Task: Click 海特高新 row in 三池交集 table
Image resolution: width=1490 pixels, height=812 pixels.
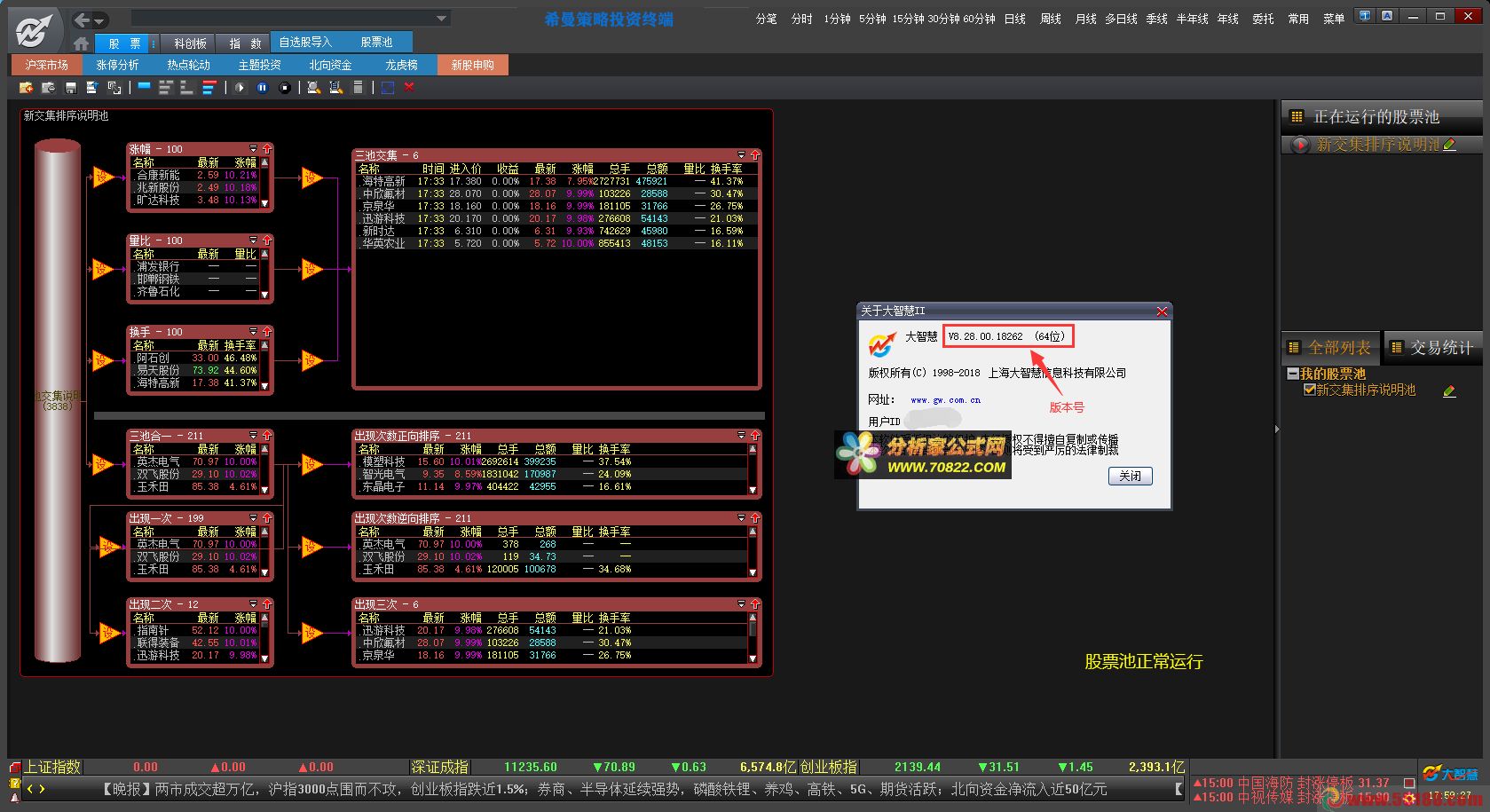Action: pyautogui.click(x=556, y=181)
